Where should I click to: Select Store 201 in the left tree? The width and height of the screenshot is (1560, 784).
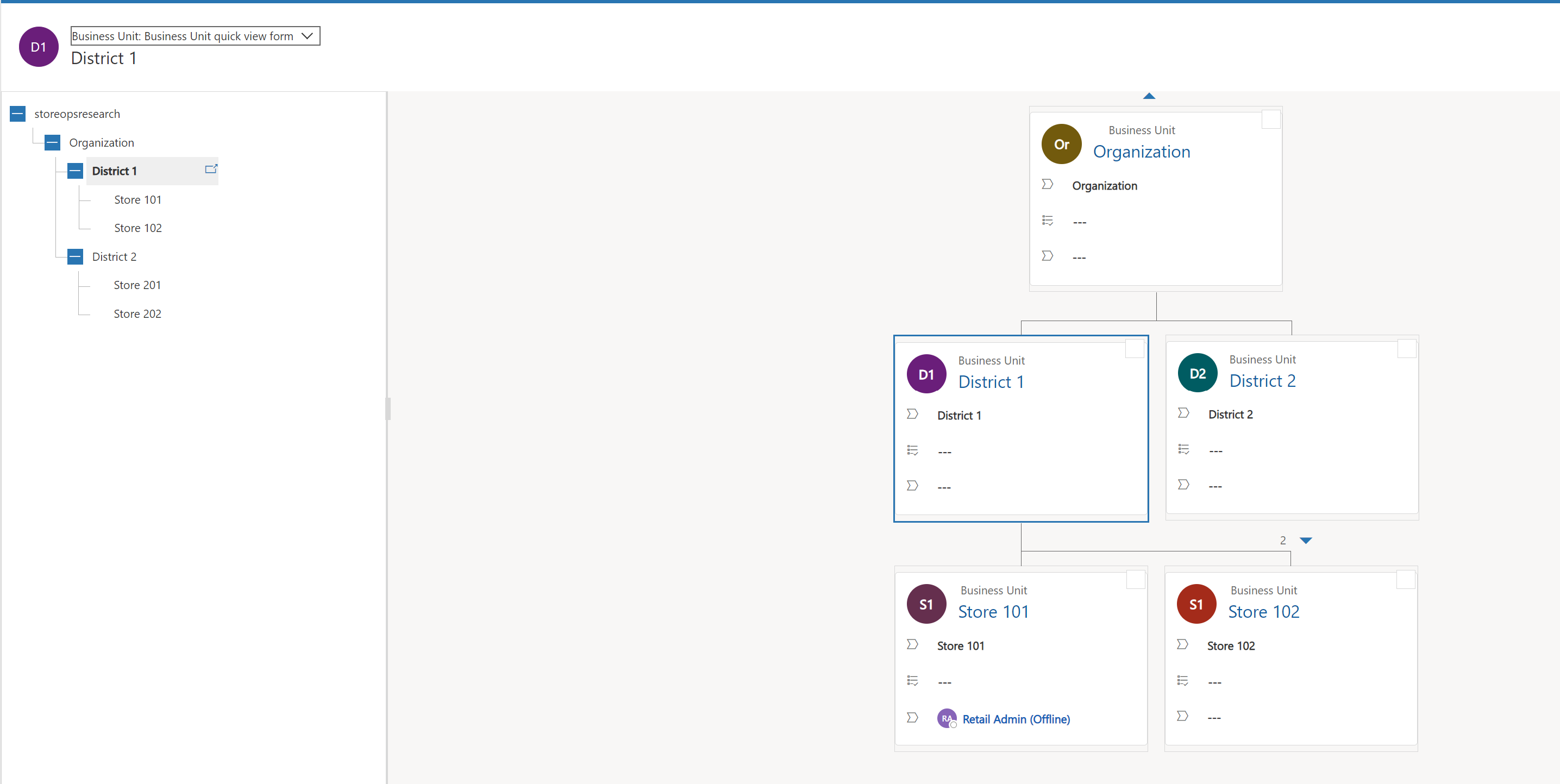(138, 285)
